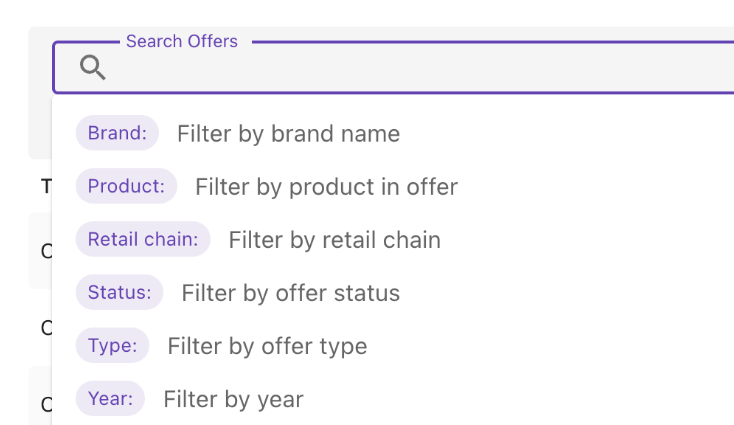This screenshot has width=734, height=425.
Task: Click the topmost partially hidden 'C' row
Action: tap(45, 251)
